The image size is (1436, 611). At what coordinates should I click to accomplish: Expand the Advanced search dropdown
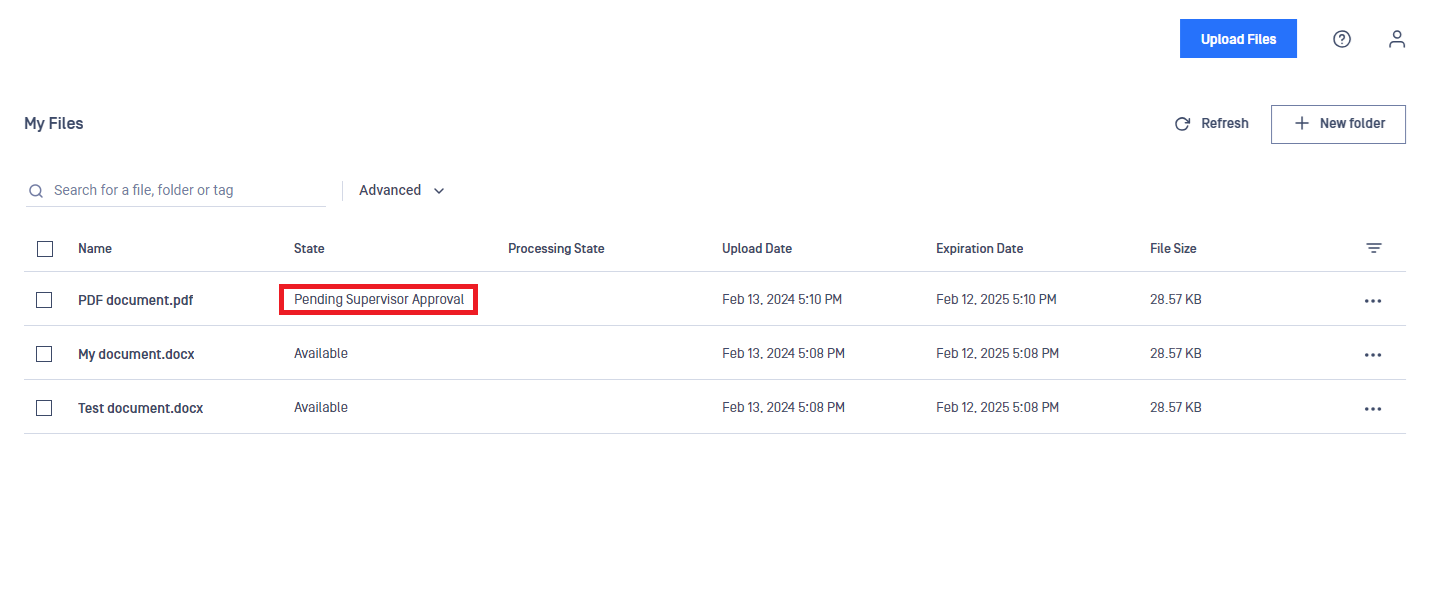[x=402, y=190]
